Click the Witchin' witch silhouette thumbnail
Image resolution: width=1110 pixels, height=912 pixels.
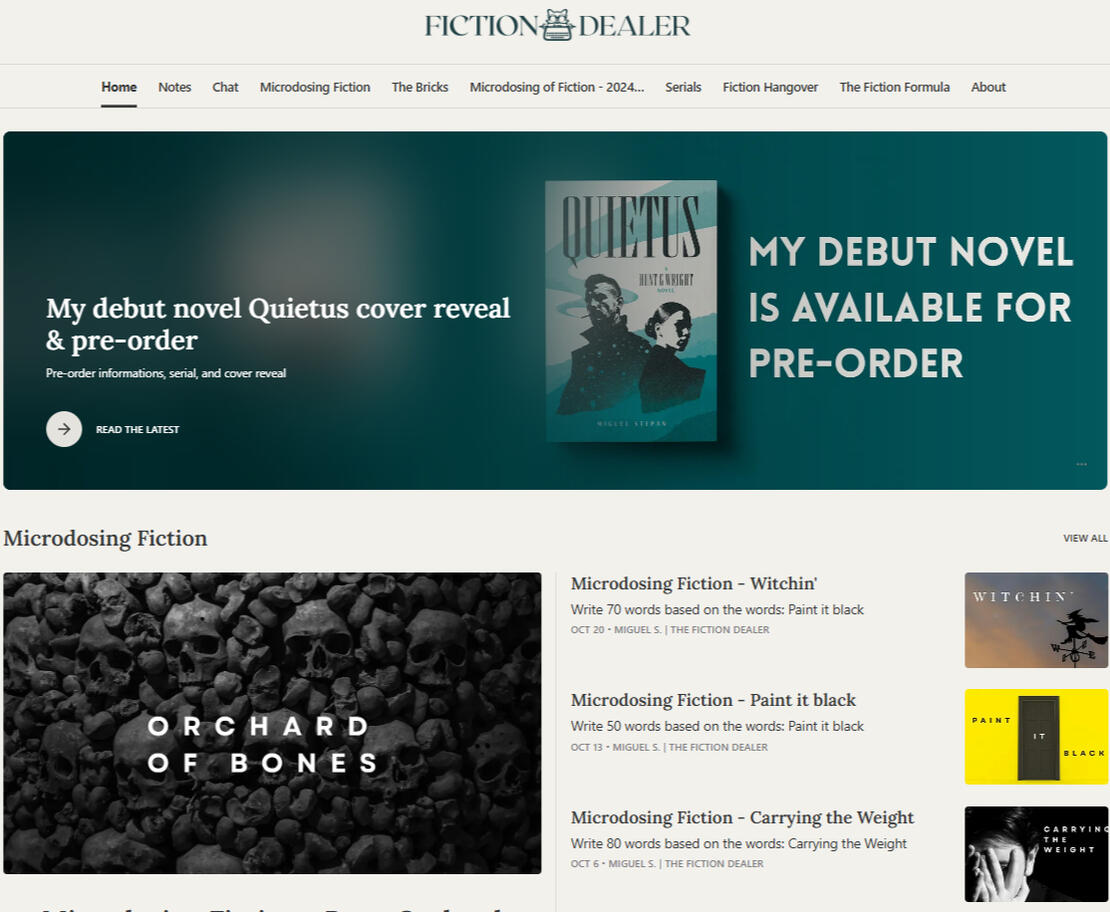tap(1036, 620)
